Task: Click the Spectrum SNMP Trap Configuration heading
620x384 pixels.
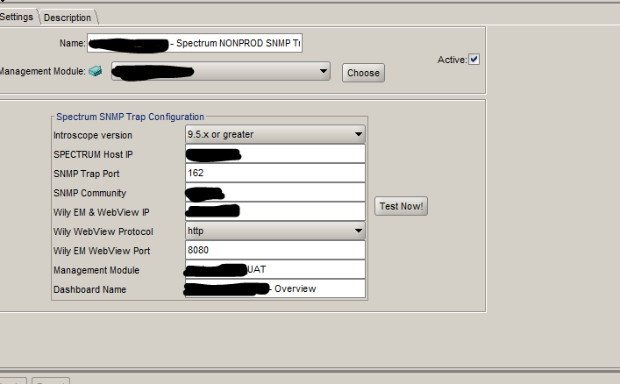Action: tap(130, 117)
